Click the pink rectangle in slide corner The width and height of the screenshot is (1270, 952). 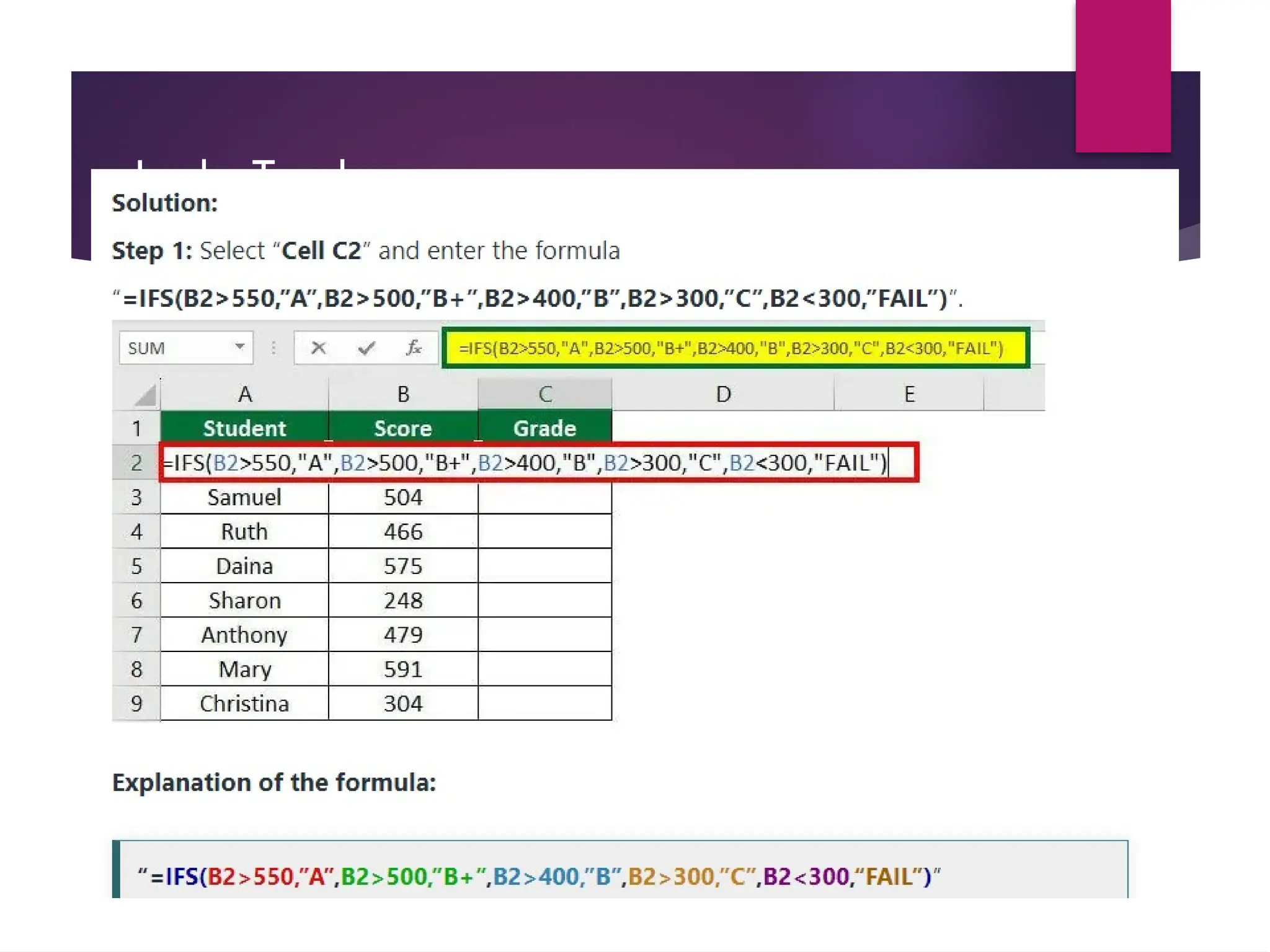[1122, 76]
